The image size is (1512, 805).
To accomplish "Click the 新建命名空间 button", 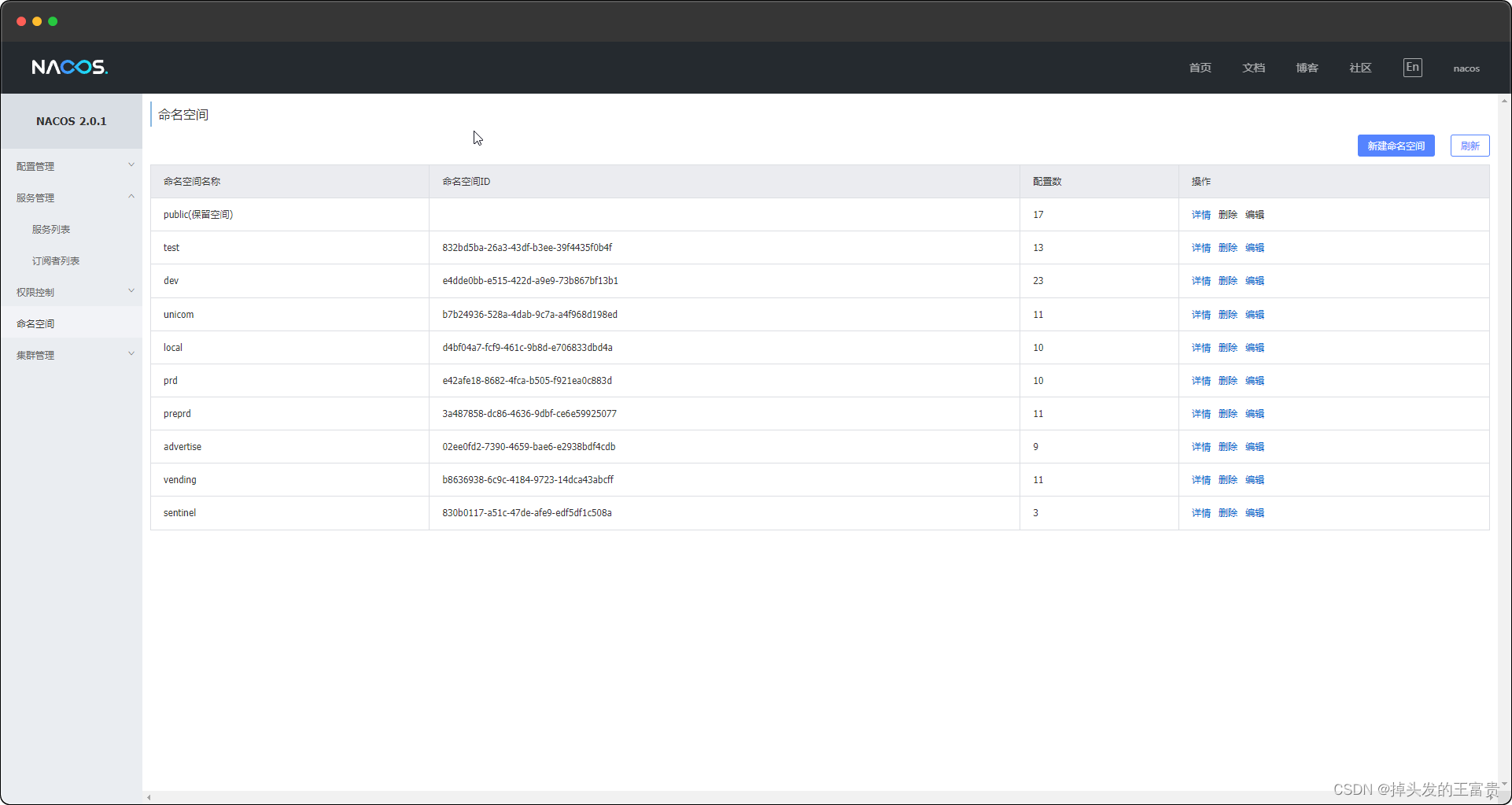I will point(1396,146).
